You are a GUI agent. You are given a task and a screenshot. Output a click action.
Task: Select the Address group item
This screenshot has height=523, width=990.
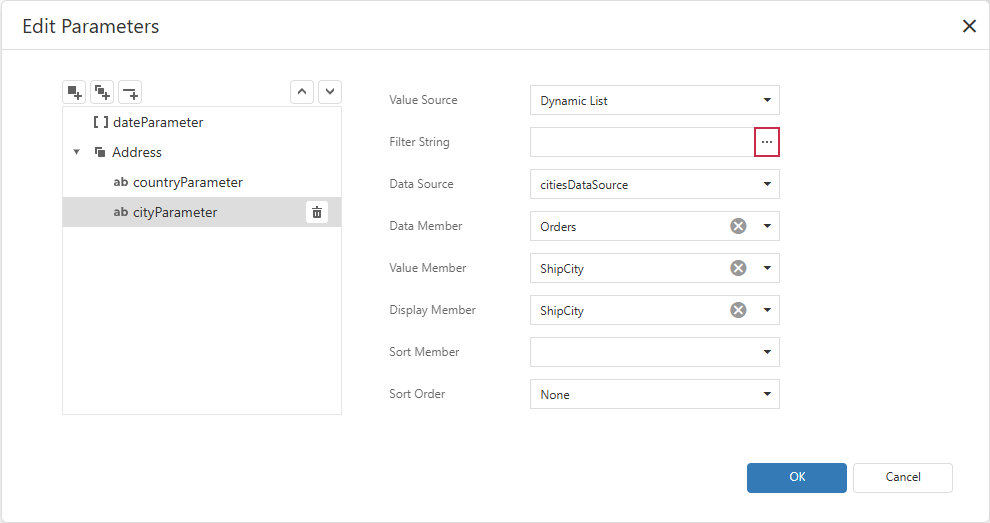(x=202, y=152)
